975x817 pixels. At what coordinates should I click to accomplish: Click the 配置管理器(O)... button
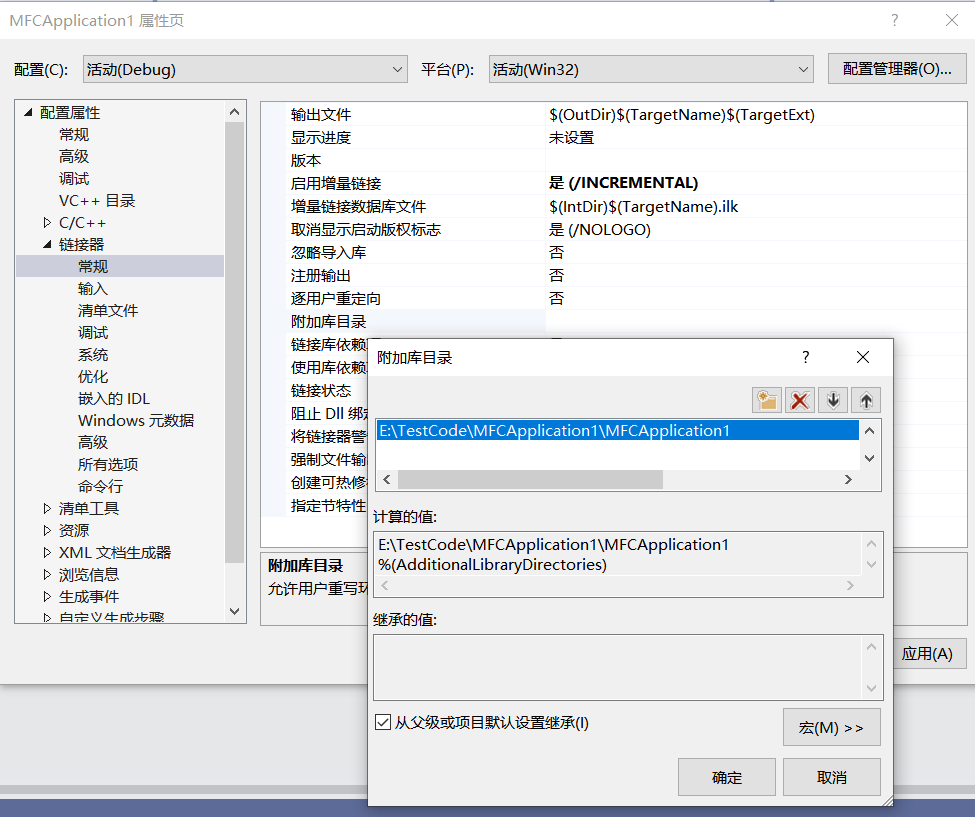tap(897, 68)
